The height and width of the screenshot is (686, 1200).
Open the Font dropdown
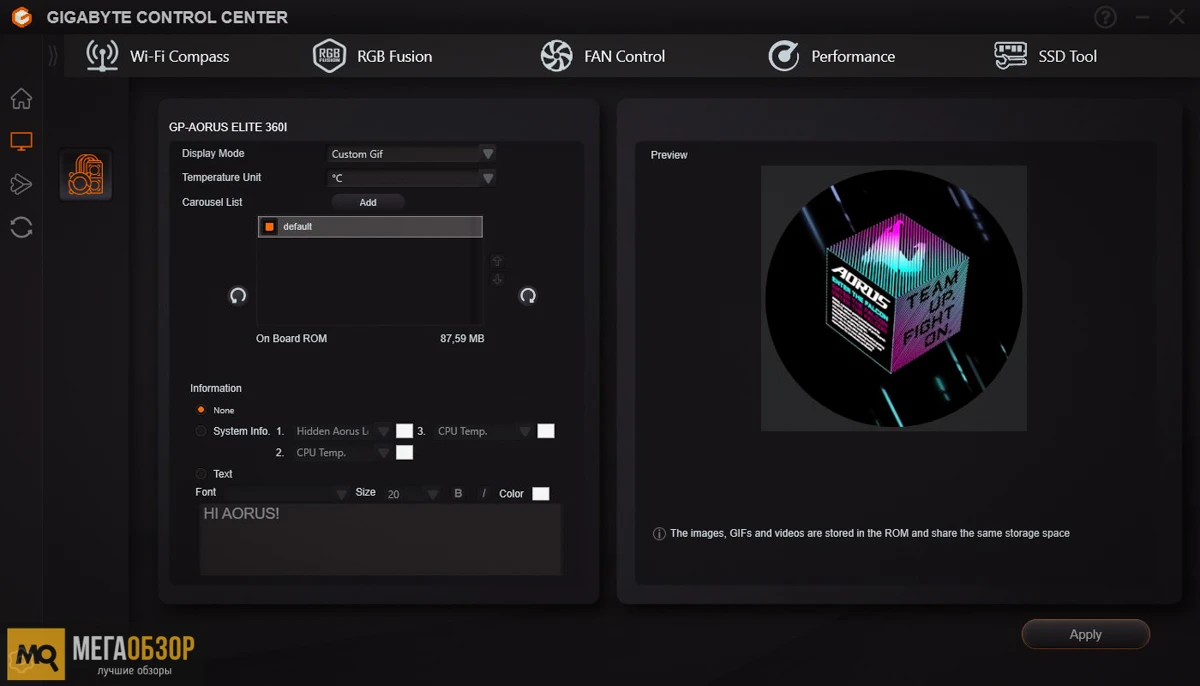tap(284, 493)
